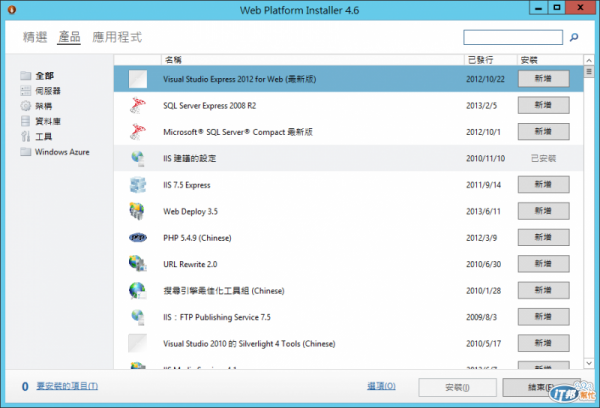Sort list by 已發行 column header

(491, 60)
